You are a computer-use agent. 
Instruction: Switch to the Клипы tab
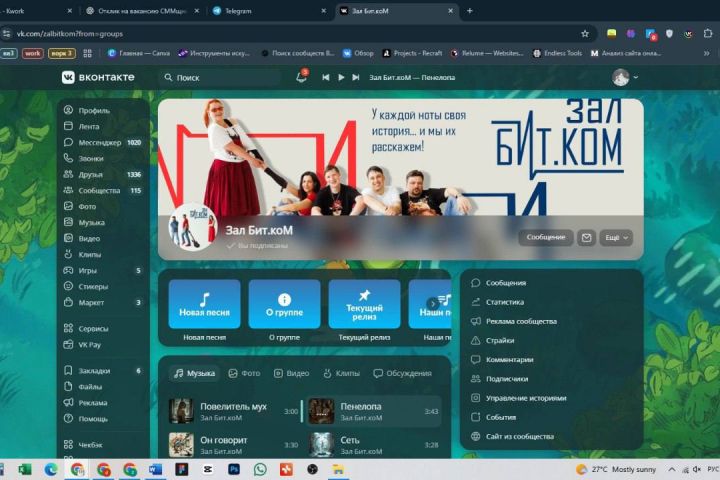342,373
